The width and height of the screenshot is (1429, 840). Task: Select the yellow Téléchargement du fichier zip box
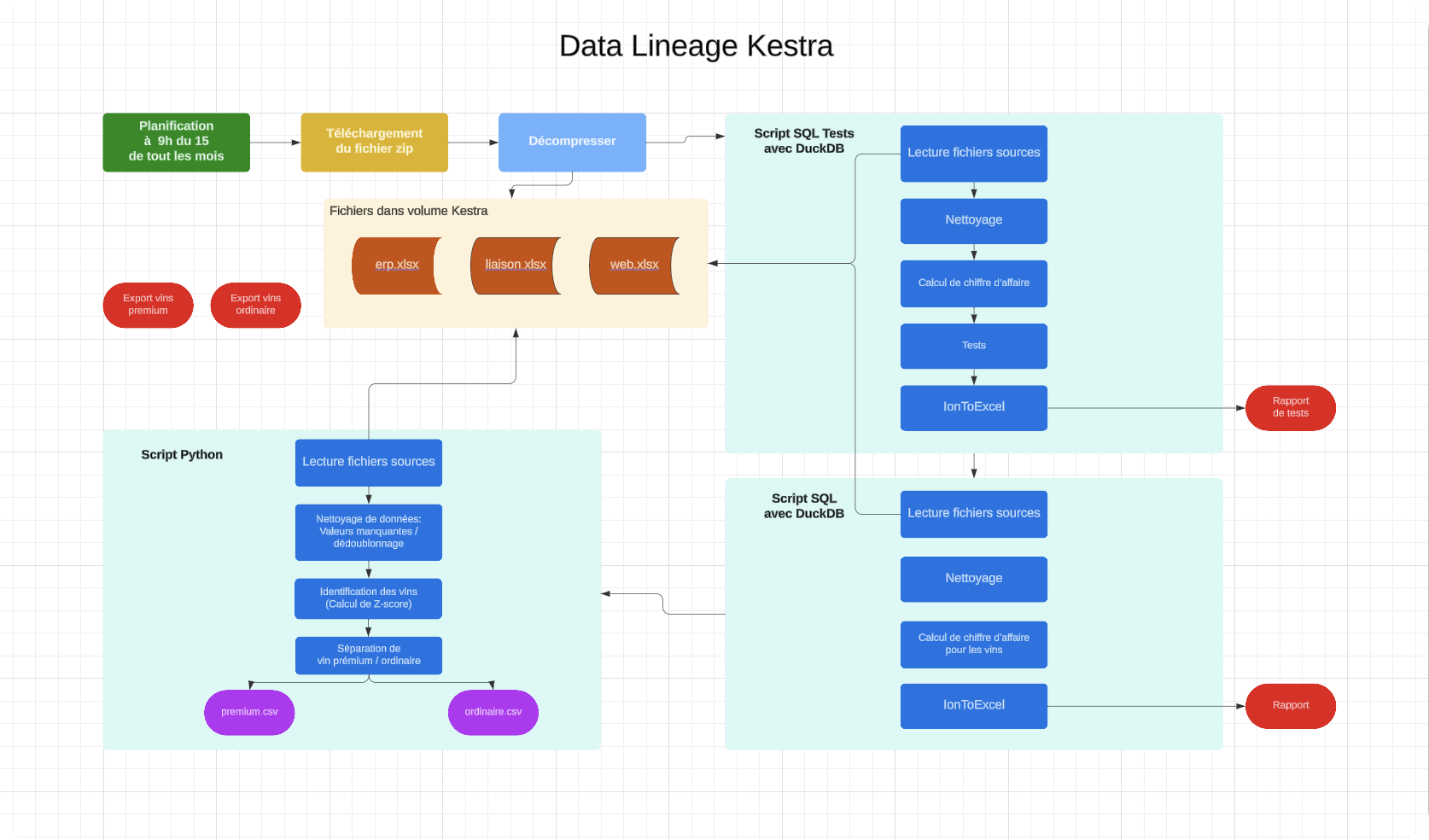pos(374,142)
